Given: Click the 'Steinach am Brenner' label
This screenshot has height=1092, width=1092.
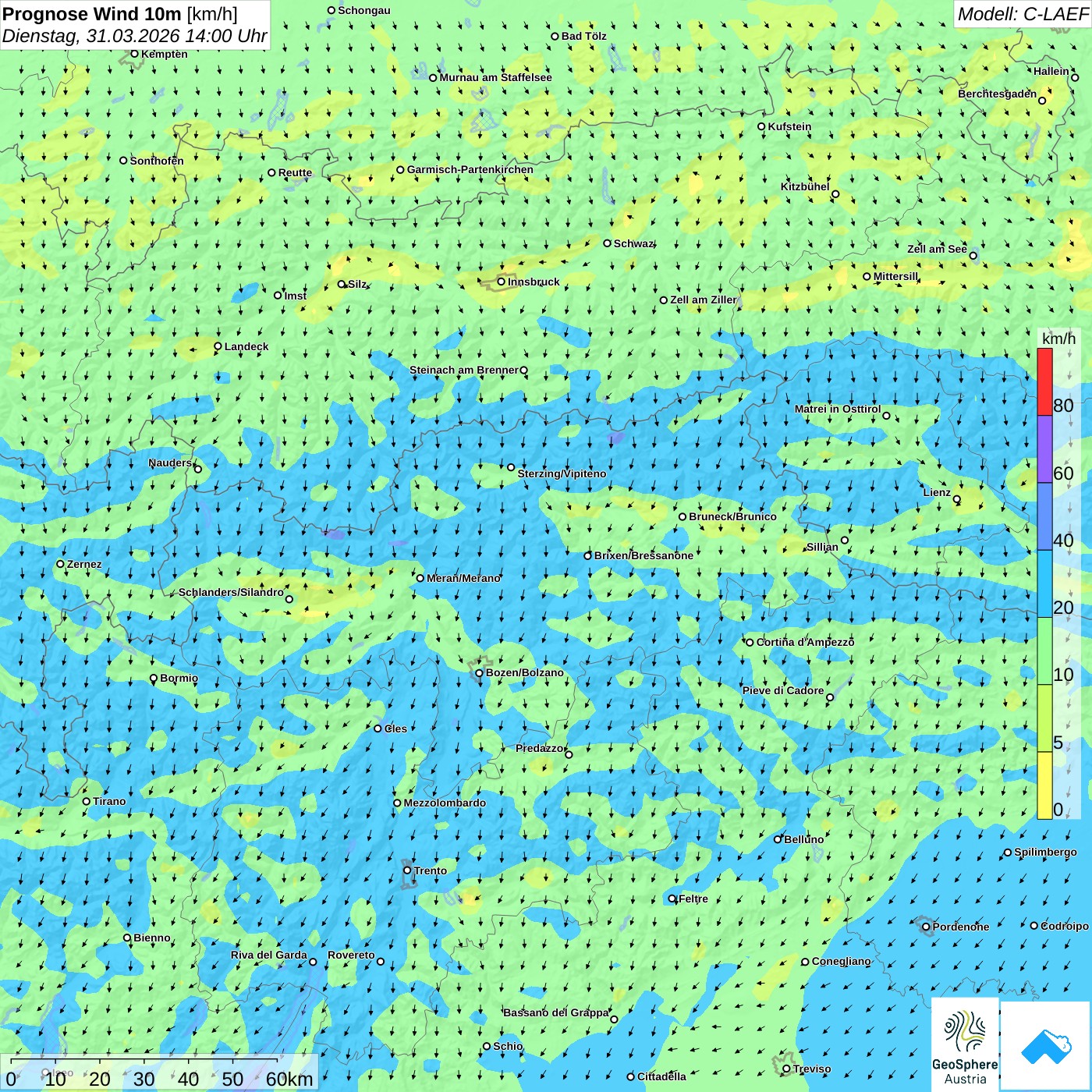Looking at the screenshot, I should (x=463, y=370).
